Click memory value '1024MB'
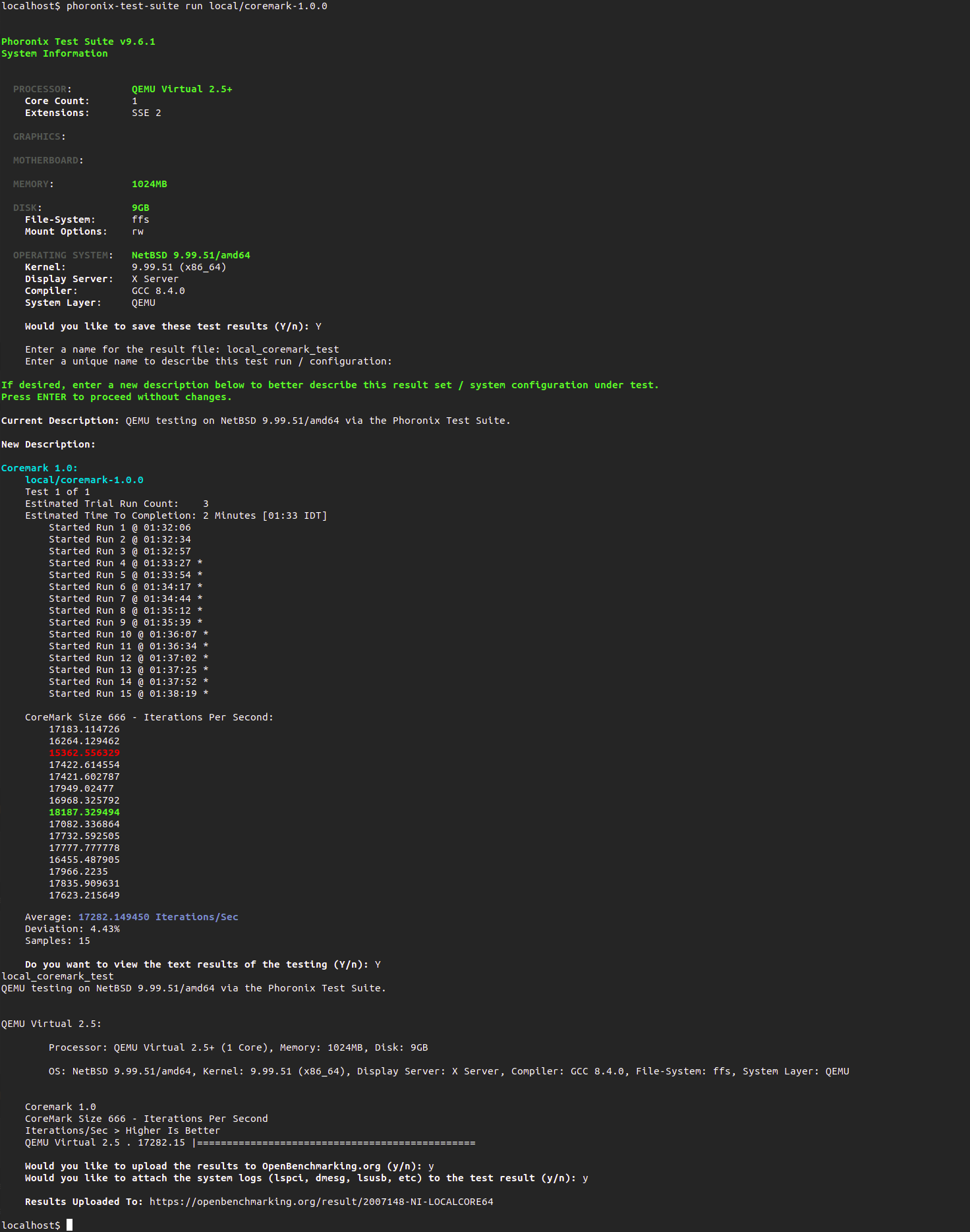Viewport: 970px width, 1232px height. point(150,184)
